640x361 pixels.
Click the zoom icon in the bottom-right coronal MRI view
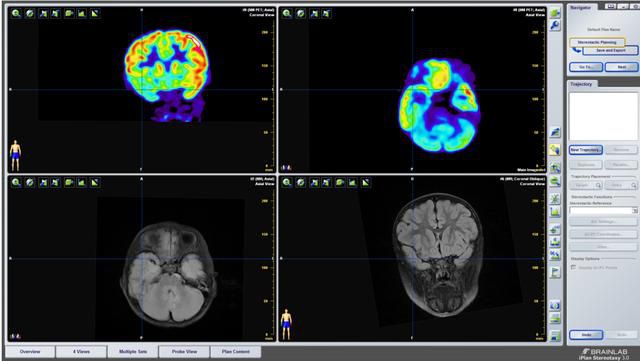[x=287, y=183]
